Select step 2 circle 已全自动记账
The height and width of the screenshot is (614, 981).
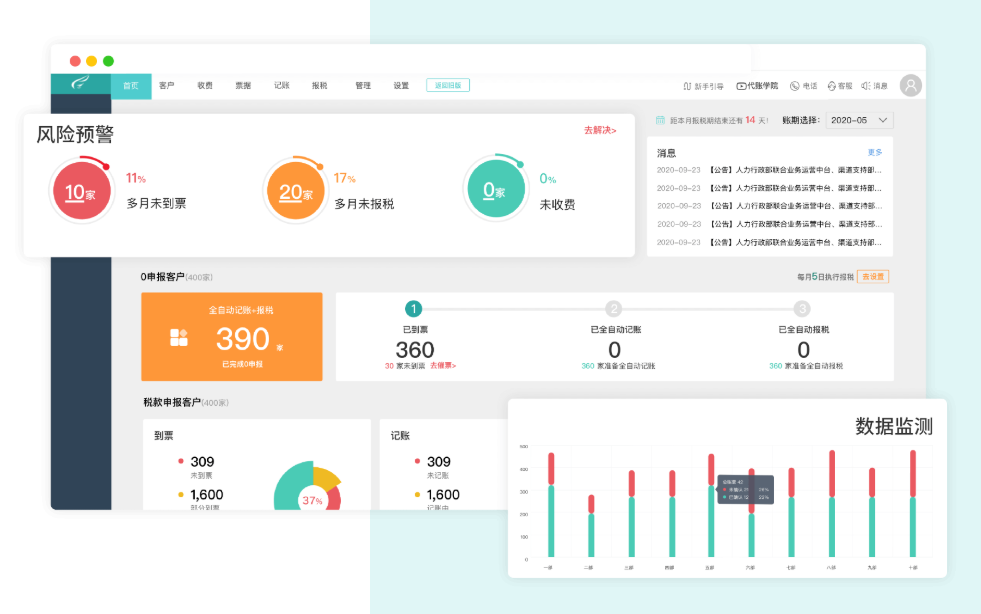(614, 309)
